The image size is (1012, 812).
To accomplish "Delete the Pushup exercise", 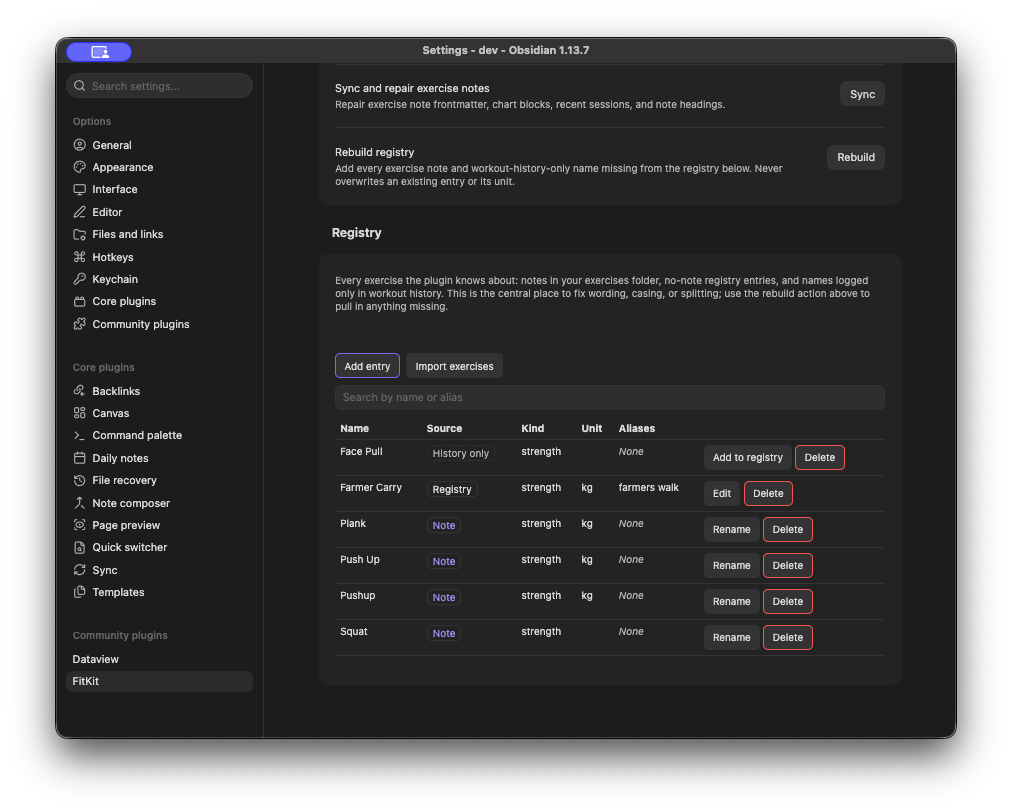I will coord(787,602).
